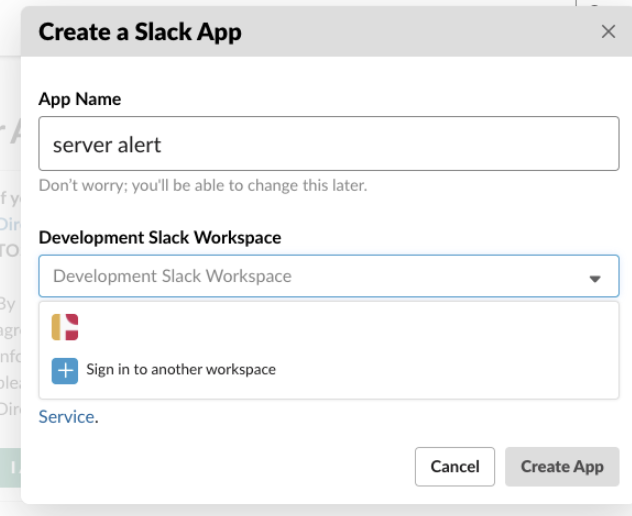Click the Cancel button
This screenshot has width=632, height=516.
coord(455,466)
